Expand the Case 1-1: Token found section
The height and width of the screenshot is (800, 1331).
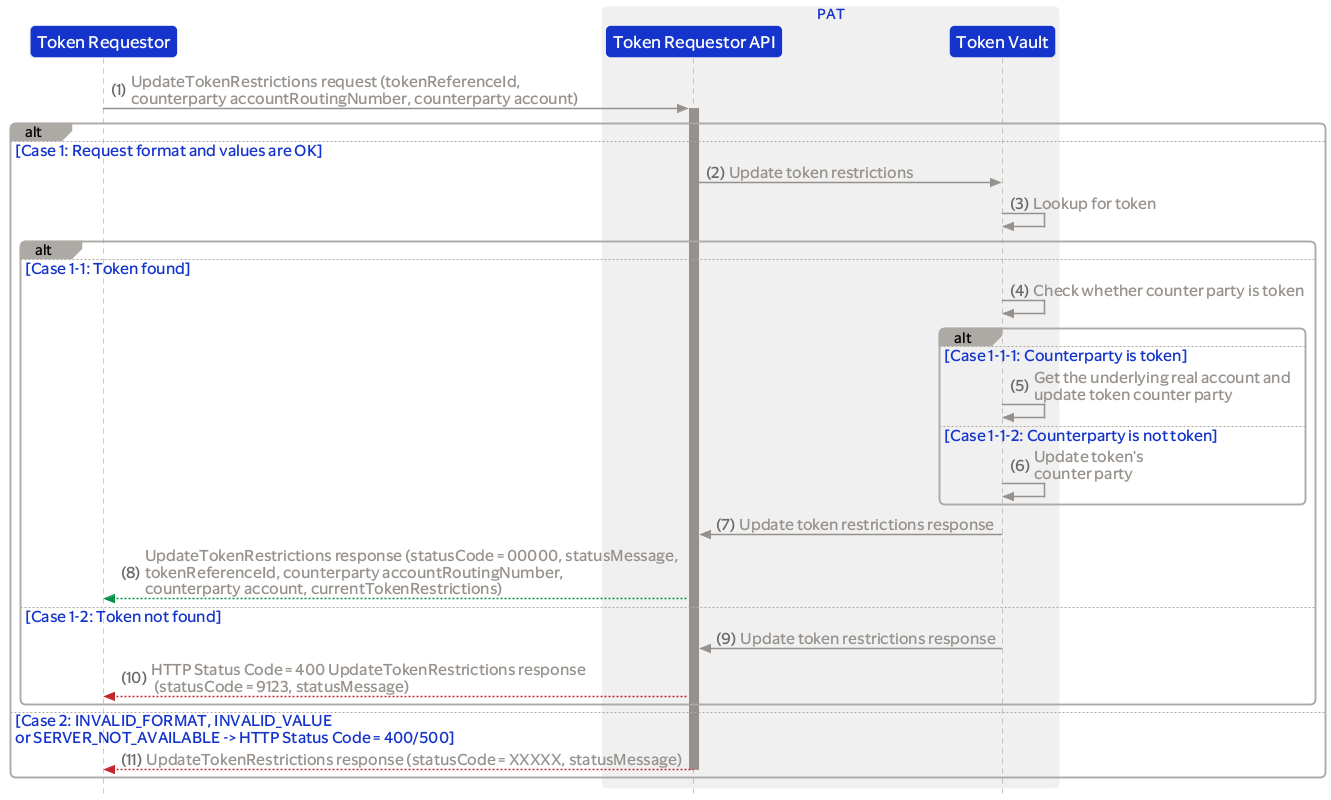point(106,267)
